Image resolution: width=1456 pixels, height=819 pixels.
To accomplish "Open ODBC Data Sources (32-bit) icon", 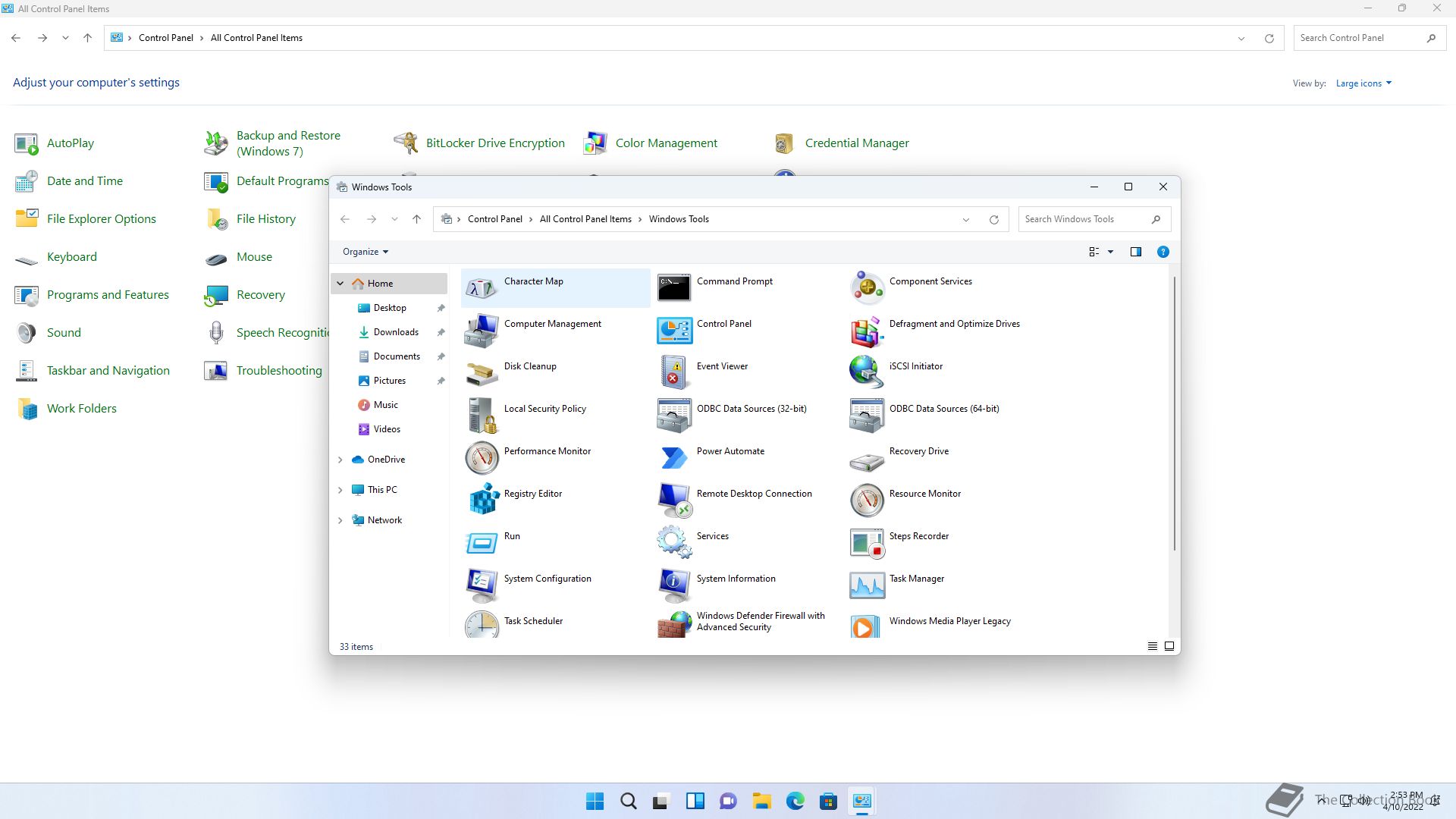I will point(674,416).
